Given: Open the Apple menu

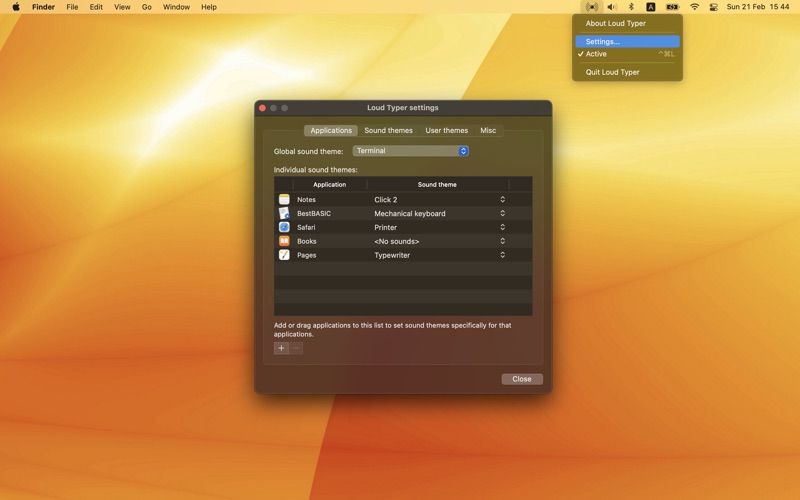Looking at the screenshot, I should (x=16, y=7).
